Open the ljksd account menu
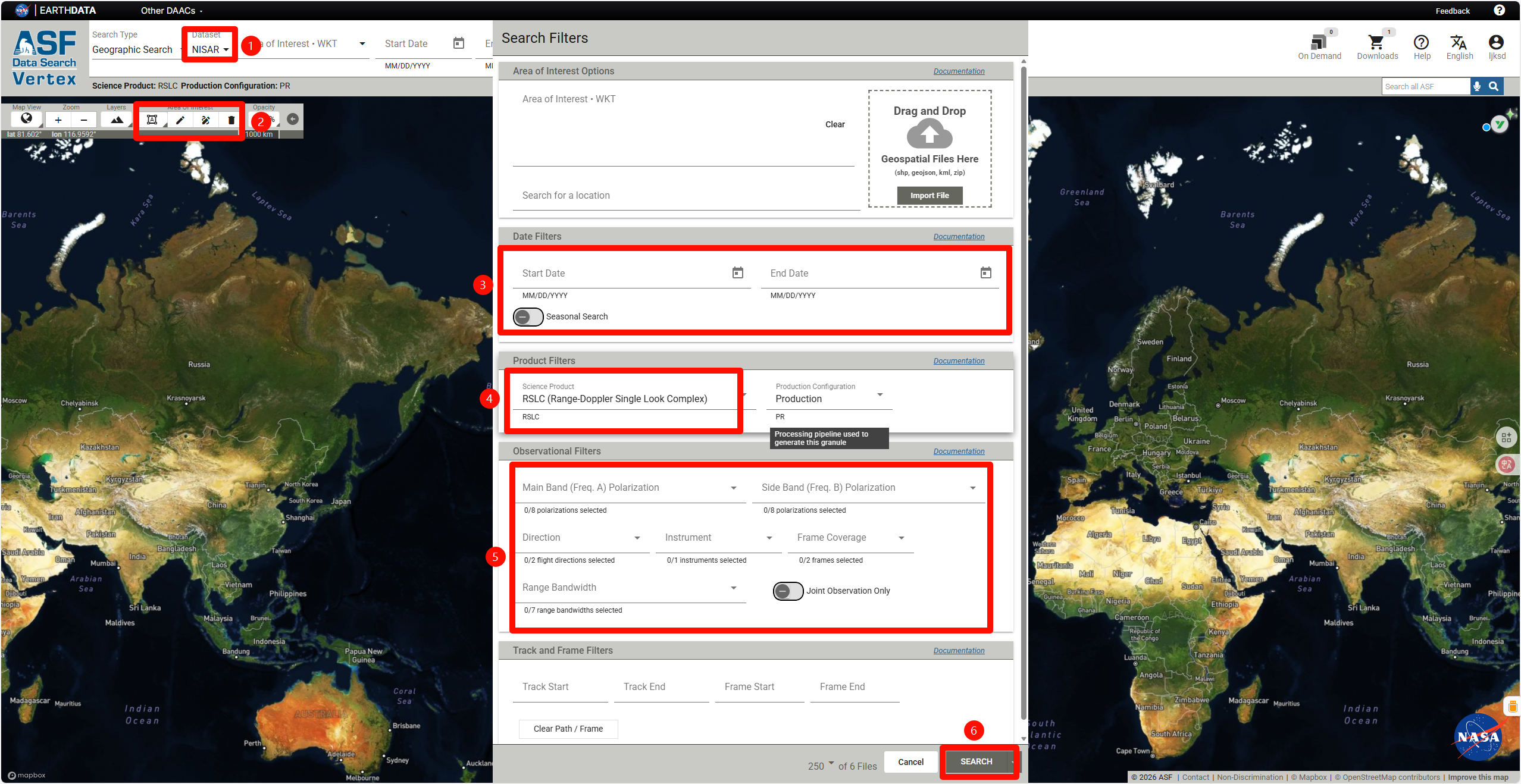 pos(1497,46)
